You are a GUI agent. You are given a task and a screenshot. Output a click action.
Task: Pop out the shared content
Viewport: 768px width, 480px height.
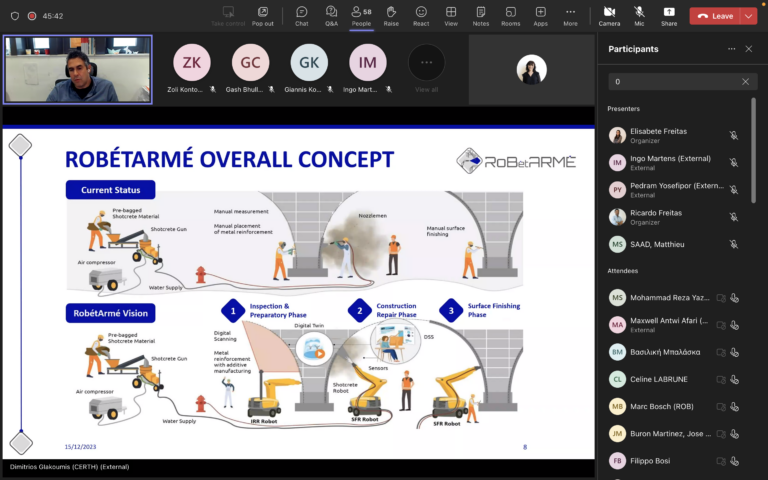pos(263,16)
